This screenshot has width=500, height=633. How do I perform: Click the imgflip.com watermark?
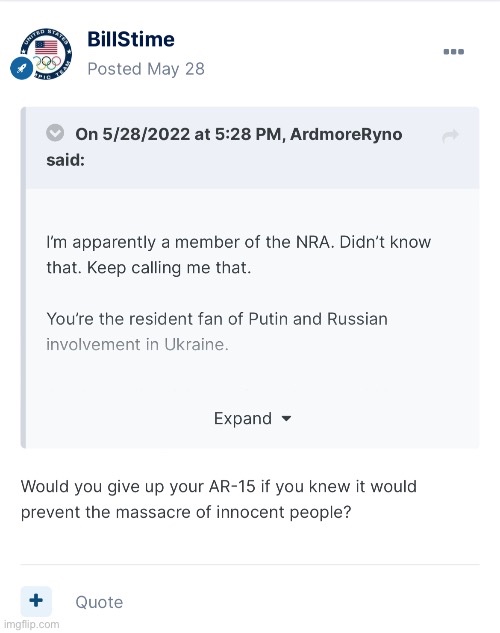(x=31, y=624)
